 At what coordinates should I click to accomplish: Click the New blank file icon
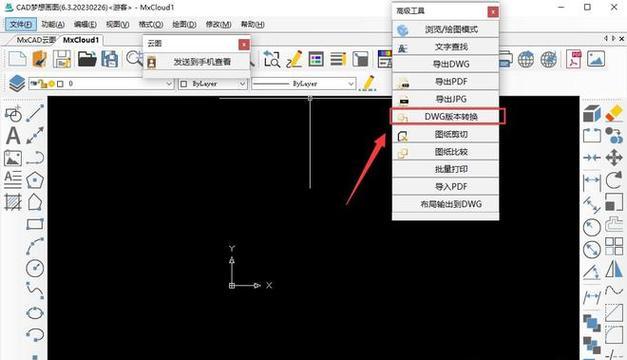(x=17, y=59)
